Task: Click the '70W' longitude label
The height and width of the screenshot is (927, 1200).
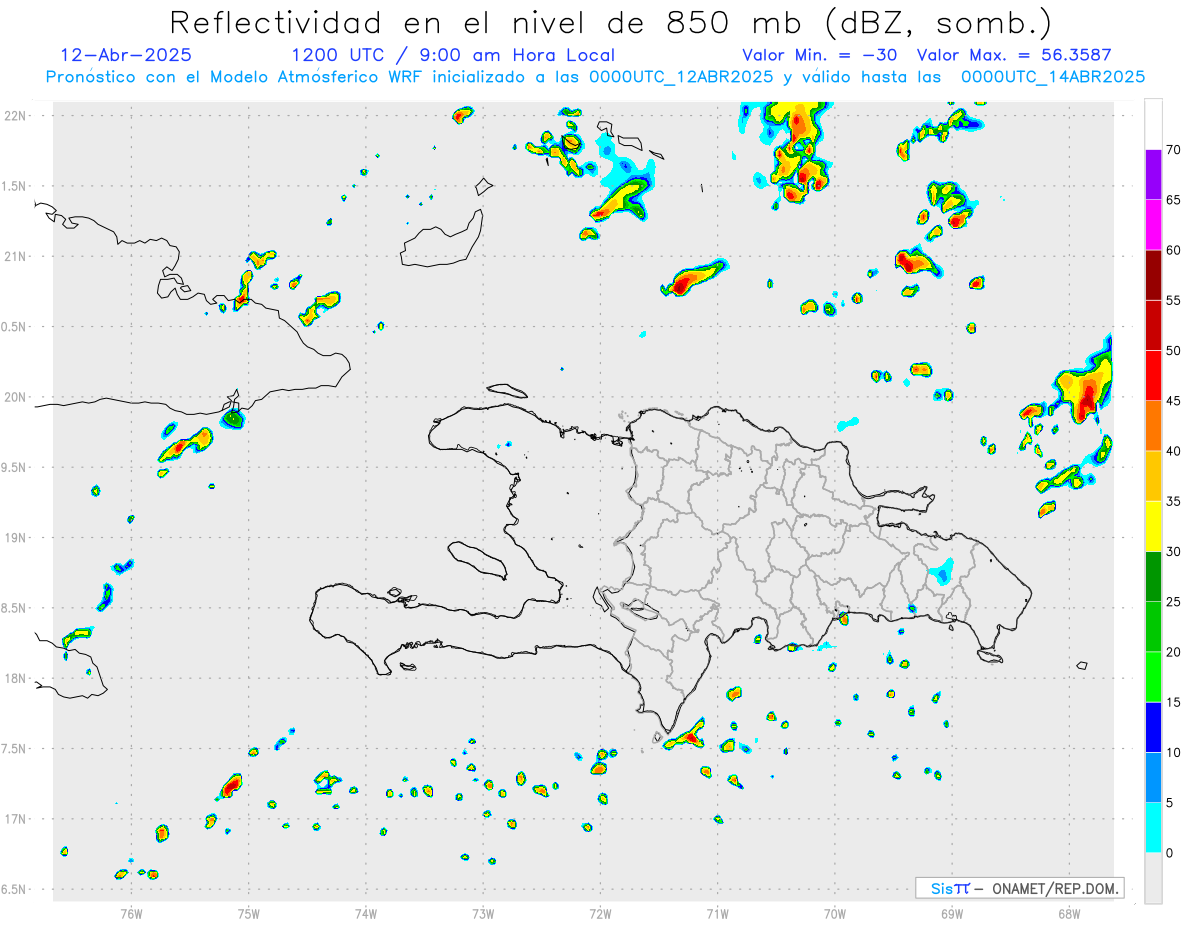Action: tap(835, 915)
